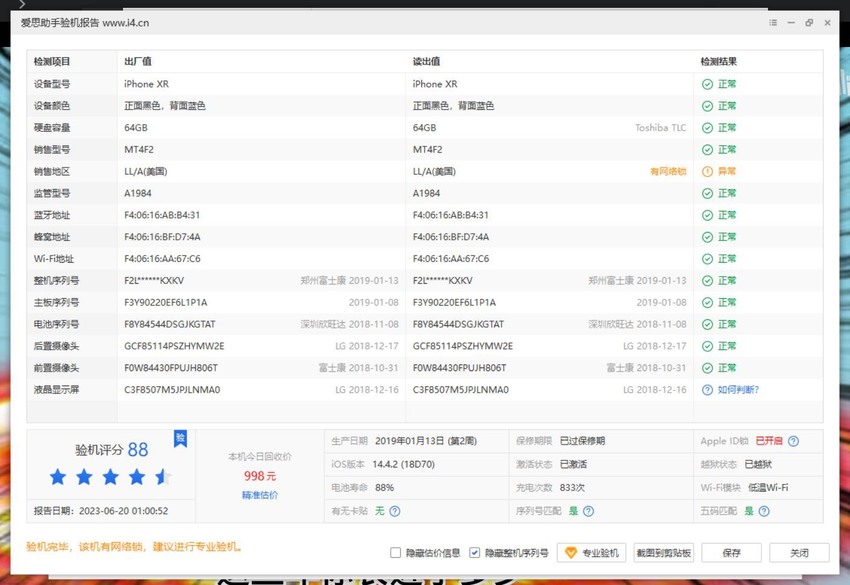
Task: Click the 低温Wi-Fi module value
Action: coord(768,487)
